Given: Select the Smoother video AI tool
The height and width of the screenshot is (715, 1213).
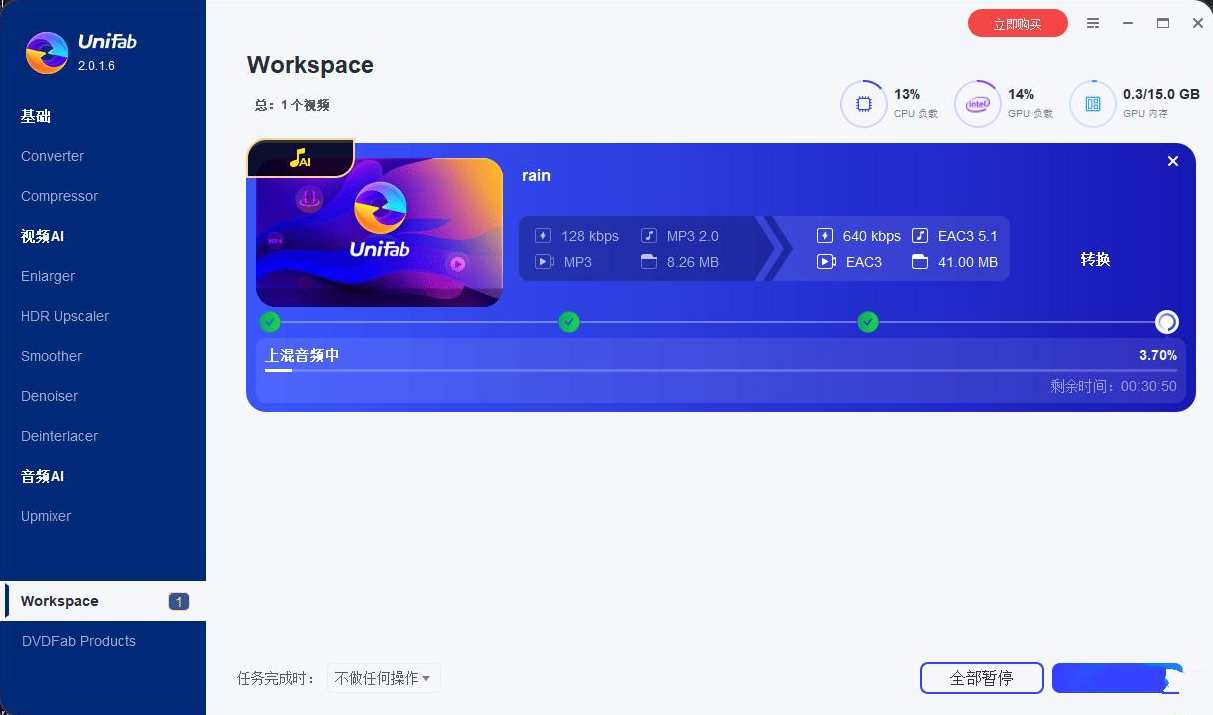Looking at the screenshot, I should pyautogui.click(x=51, y=356).
